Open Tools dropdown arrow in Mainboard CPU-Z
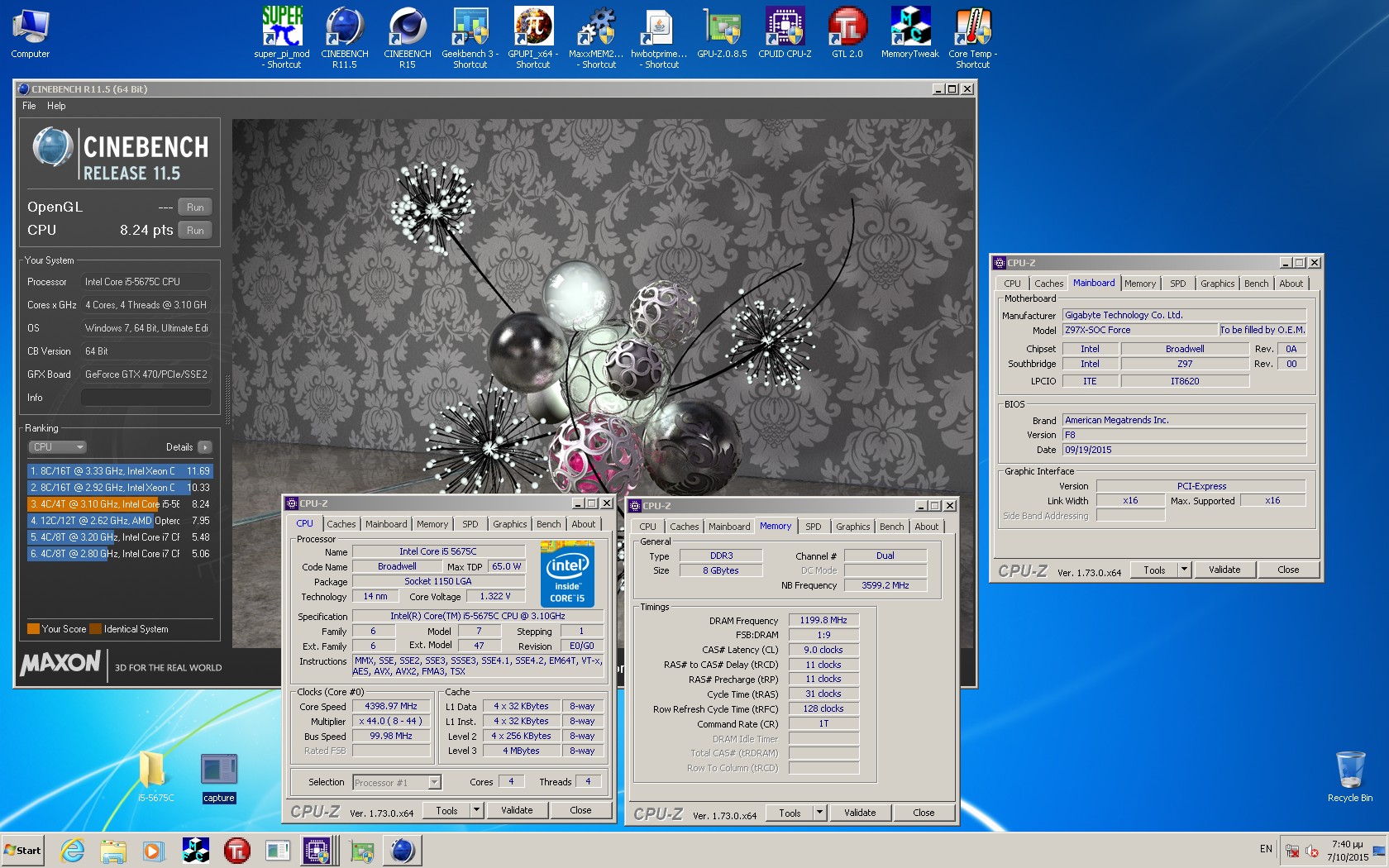The image size is (1389, 868). click(x=1184, y=570)
